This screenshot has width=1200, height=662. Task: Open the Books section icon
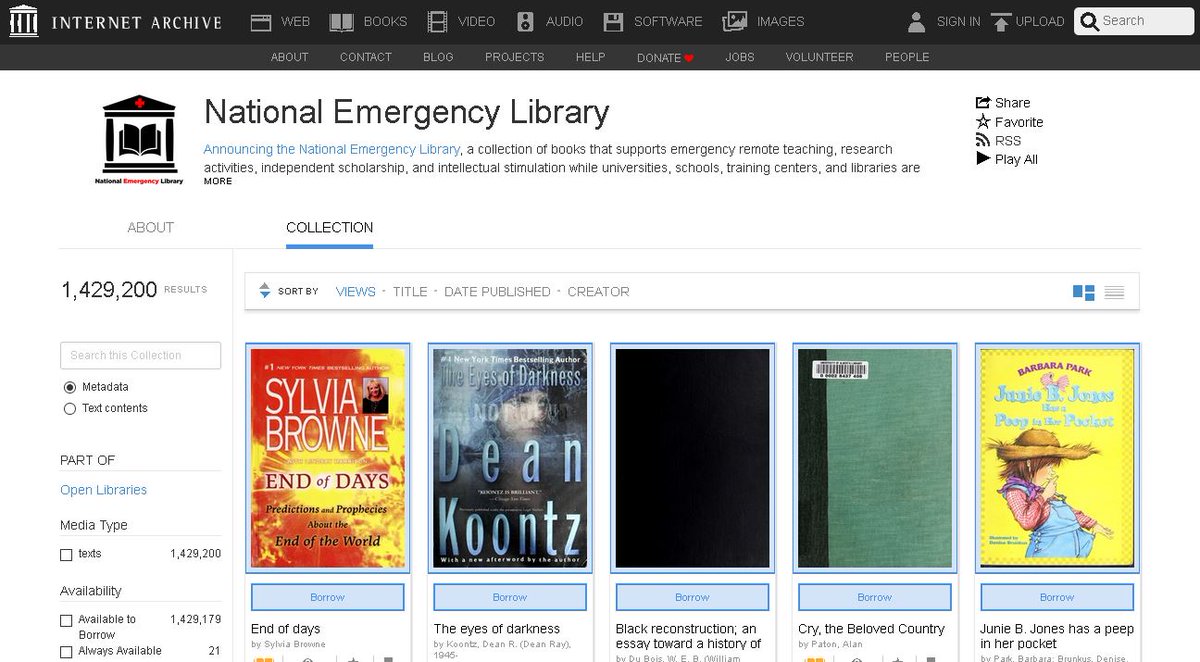(x=342, y=21)
